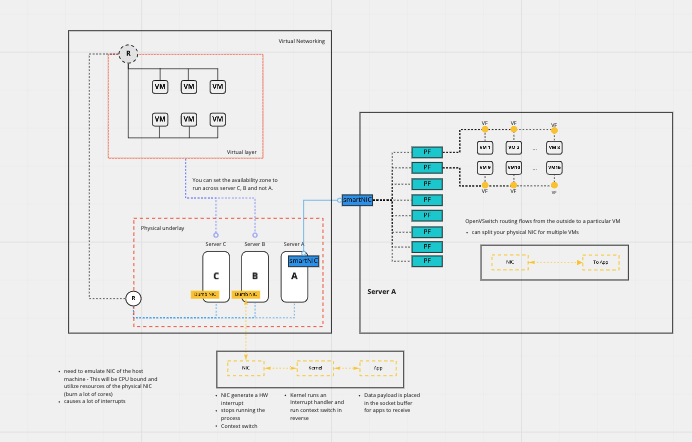Click the Server C rounded box
The height and width of the screenshot is (442, 692).
216,275
